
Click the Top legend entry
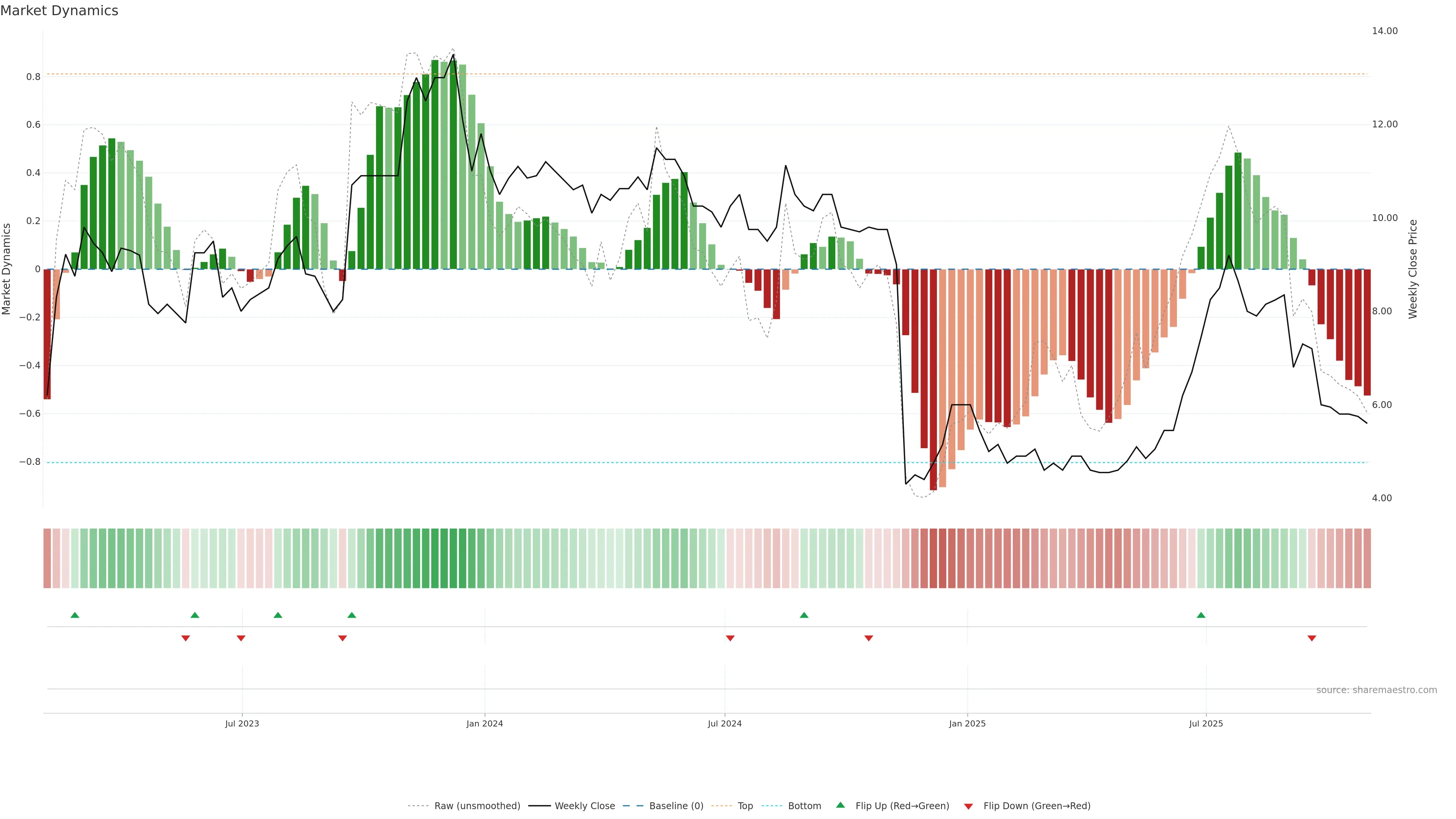pos(745,806)
